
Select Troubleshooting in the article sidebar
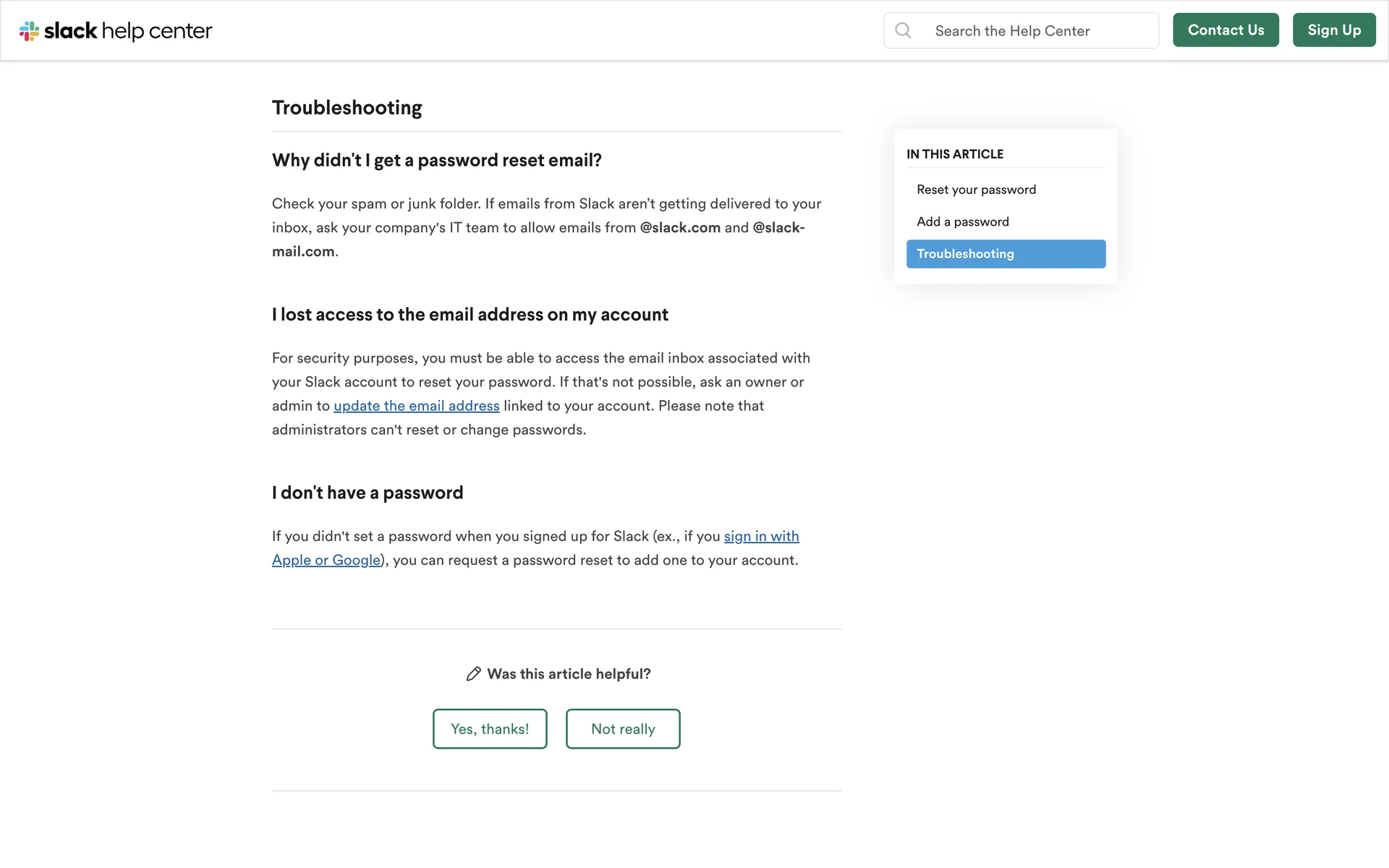click(x=1006, y=254)
